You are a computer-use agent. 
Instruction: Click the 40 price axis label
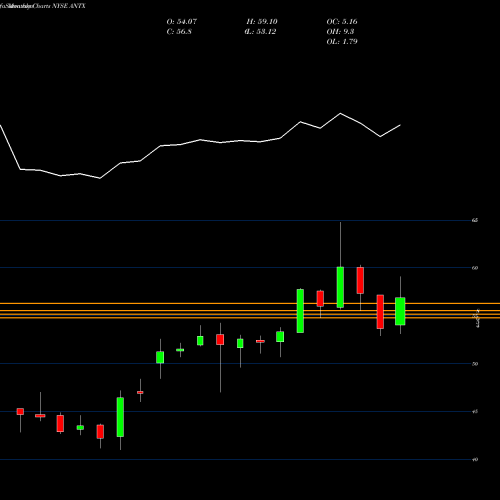point(475,460)
